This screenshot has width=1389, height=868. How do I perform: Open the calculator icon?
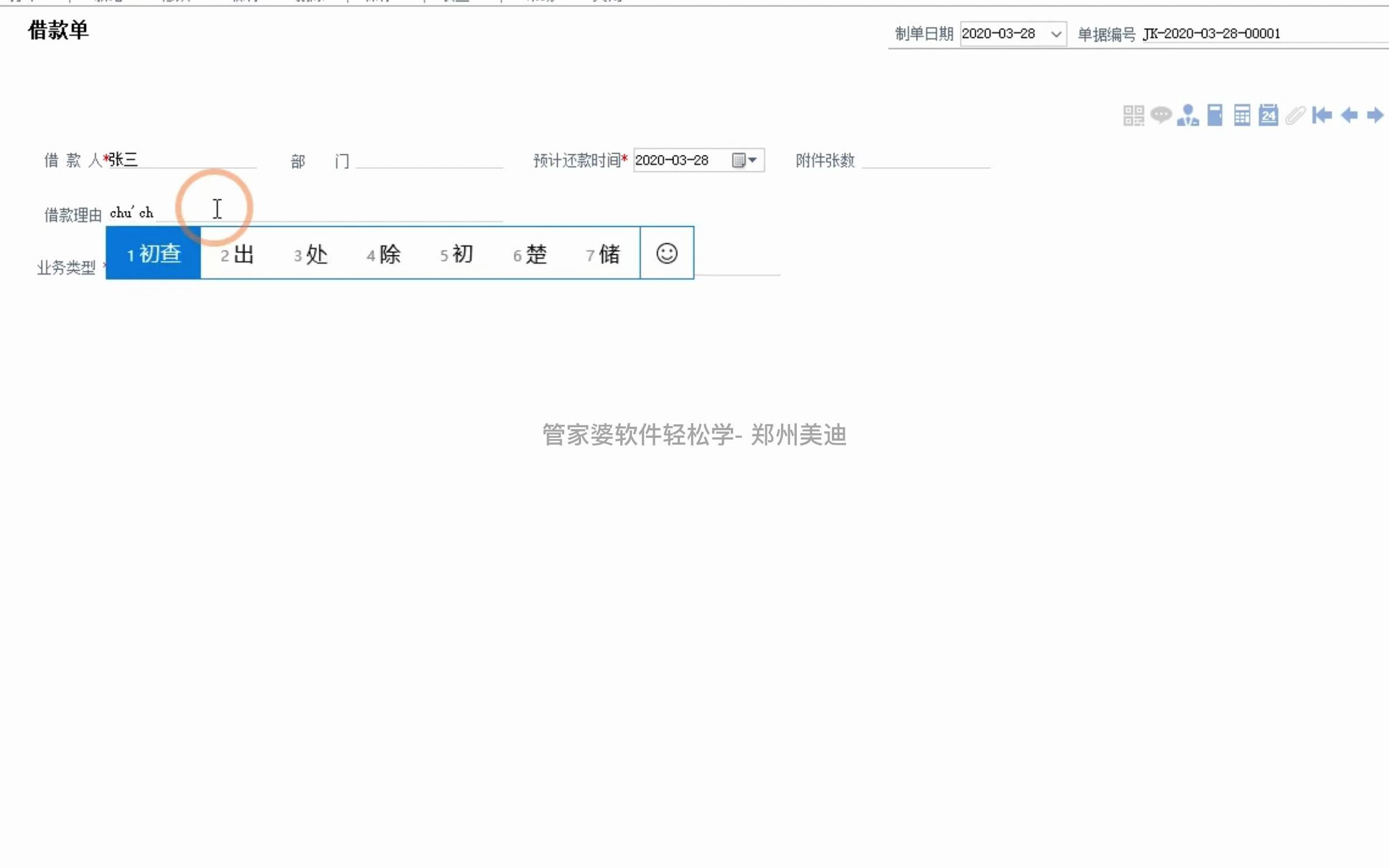tap(1242, 115)
